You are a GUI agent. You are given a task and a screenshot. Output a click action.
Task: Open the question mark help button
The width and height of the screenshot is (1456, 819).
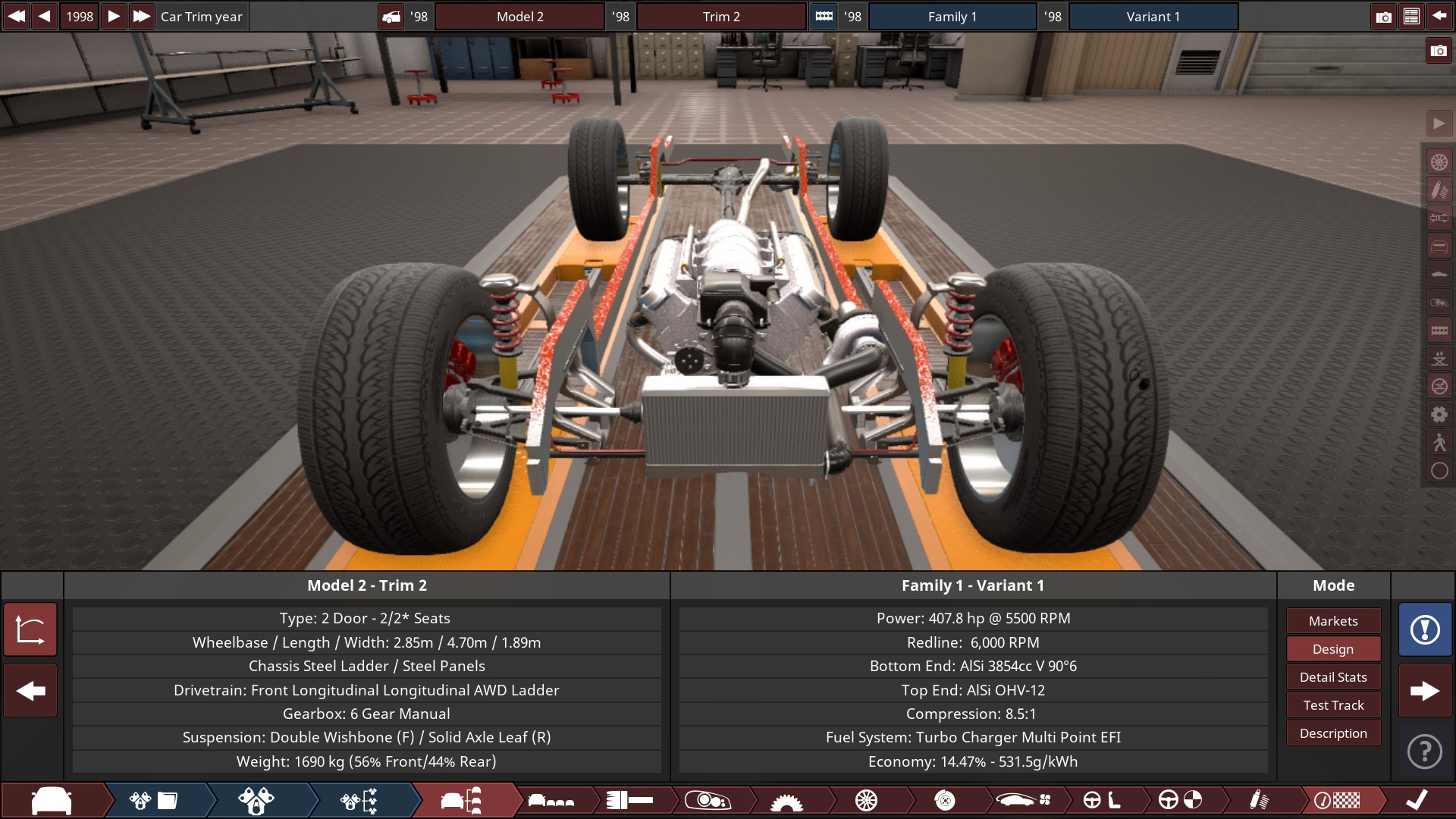(x=1424, y=752)
